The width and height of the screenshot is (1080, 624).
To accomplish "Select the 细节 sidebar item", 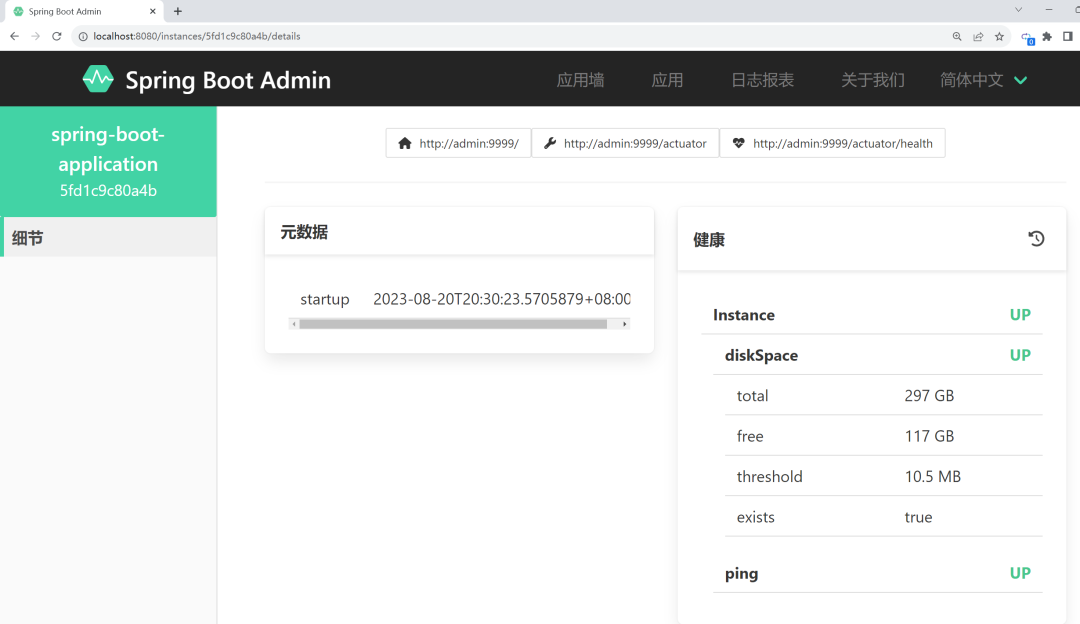I will point(109,237).
